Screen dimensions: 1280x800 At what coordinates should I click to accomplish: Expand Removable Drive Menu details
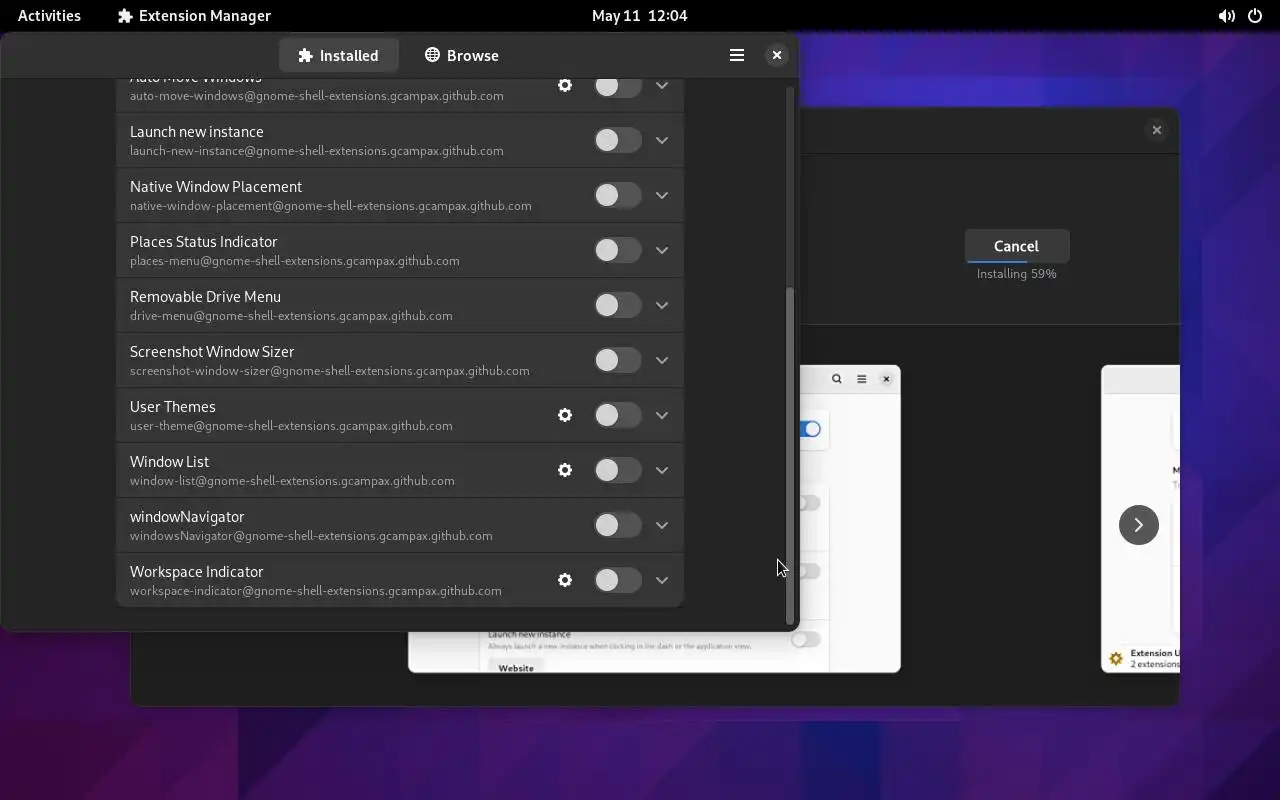click(x=662, y=306)
